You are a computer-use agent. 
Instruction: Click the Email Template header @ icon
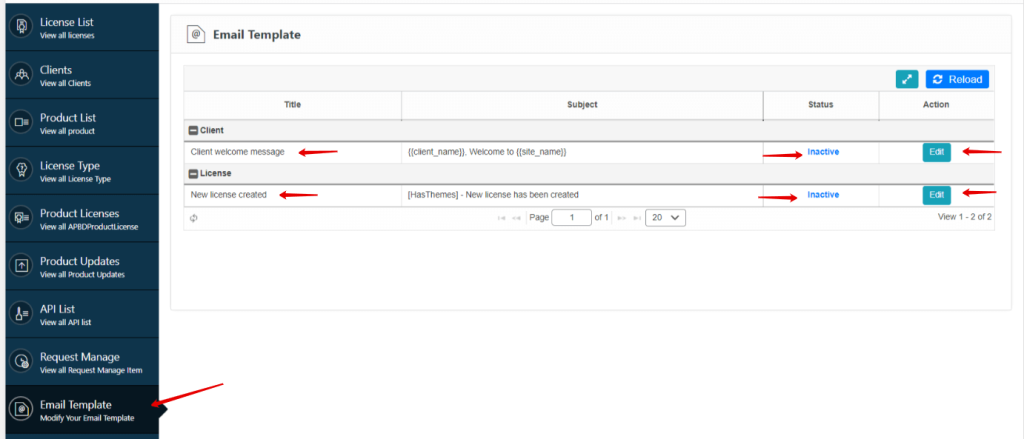click(x=196, y=35)
